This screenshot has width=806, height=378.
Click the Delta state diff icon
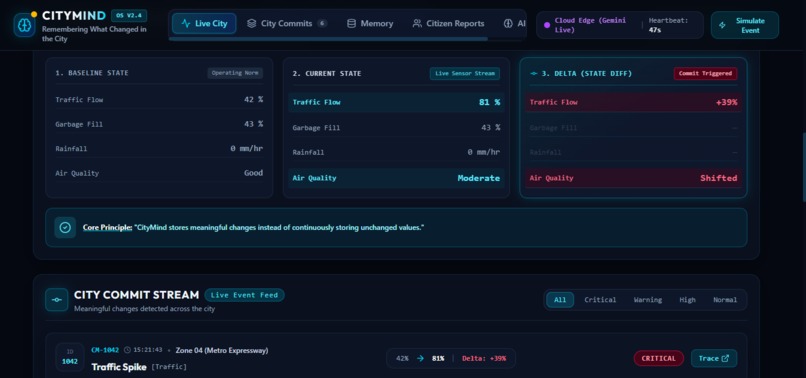click(534, 74)
